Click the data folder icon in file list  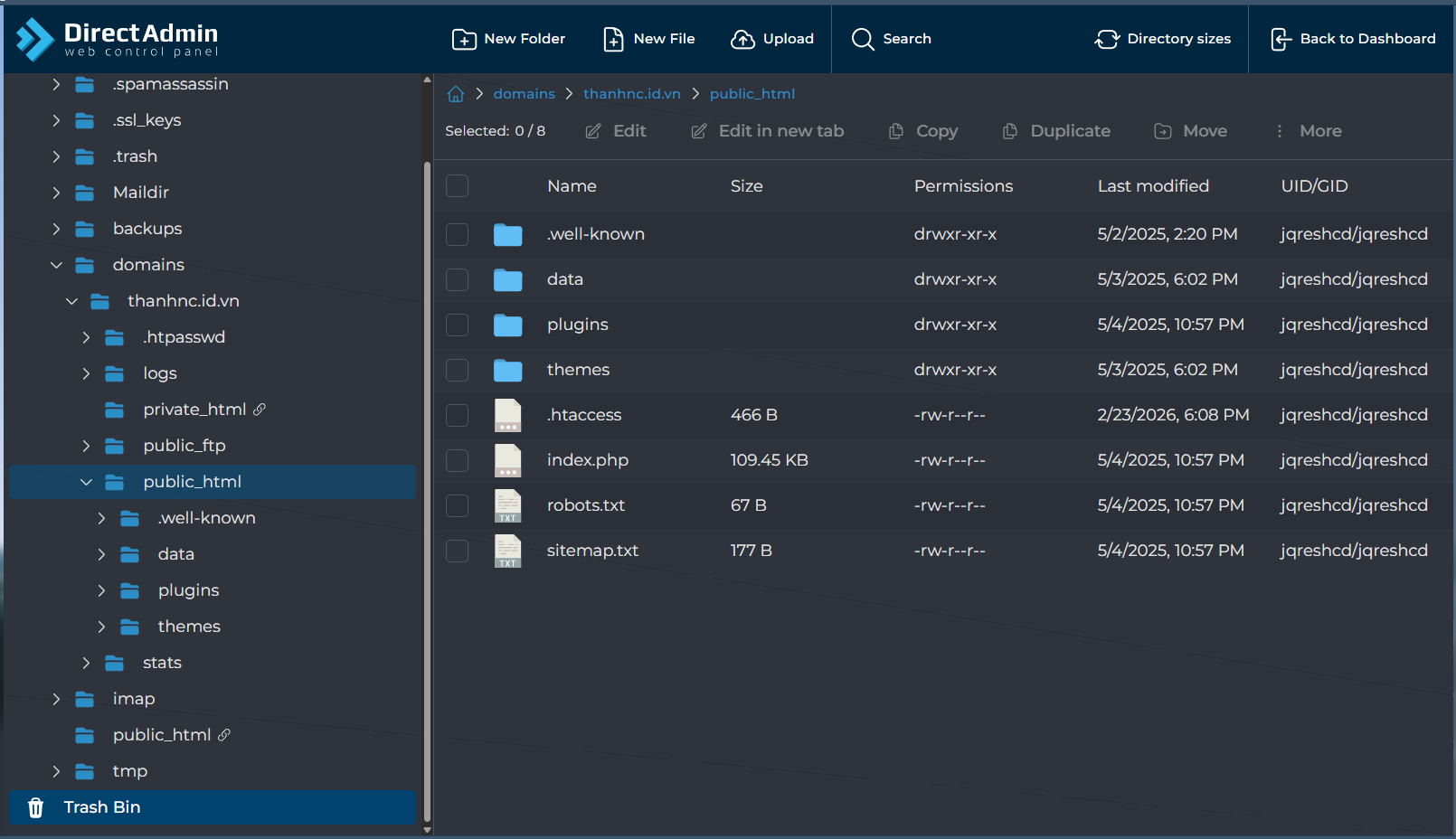pos(507,280)
